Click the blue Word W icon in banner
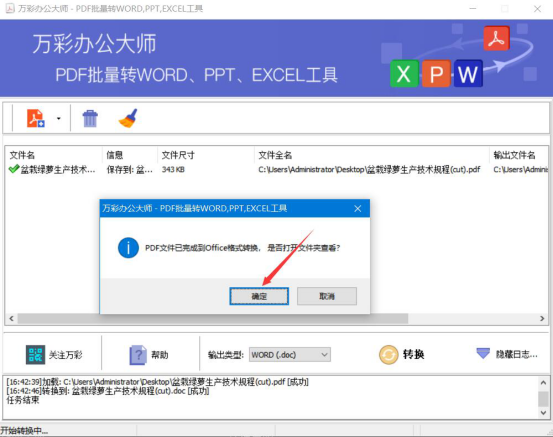Viewport: 553px width, 437px height. 468,74
